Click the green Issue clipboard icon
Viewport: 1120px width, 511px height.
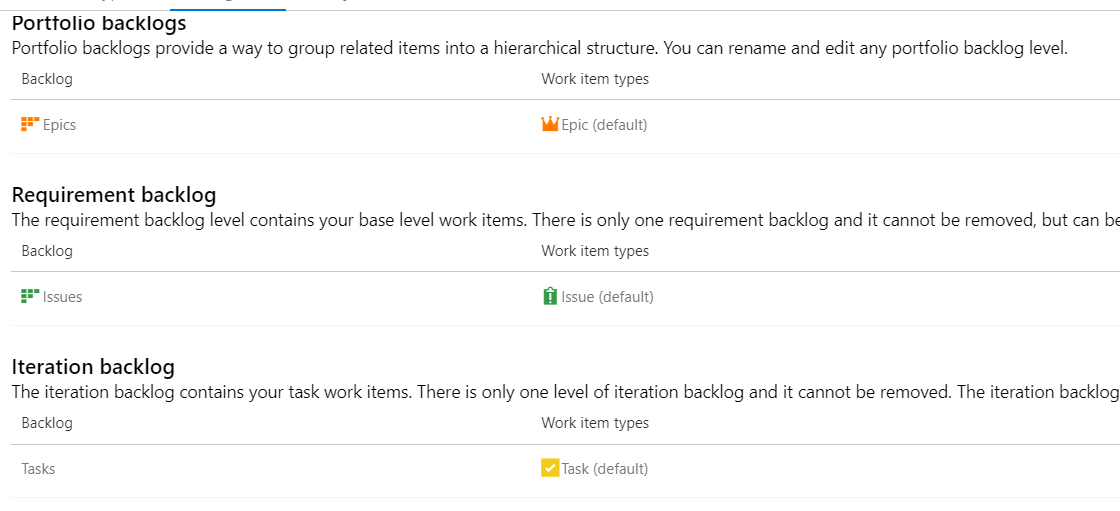click(x=550, y=296)
